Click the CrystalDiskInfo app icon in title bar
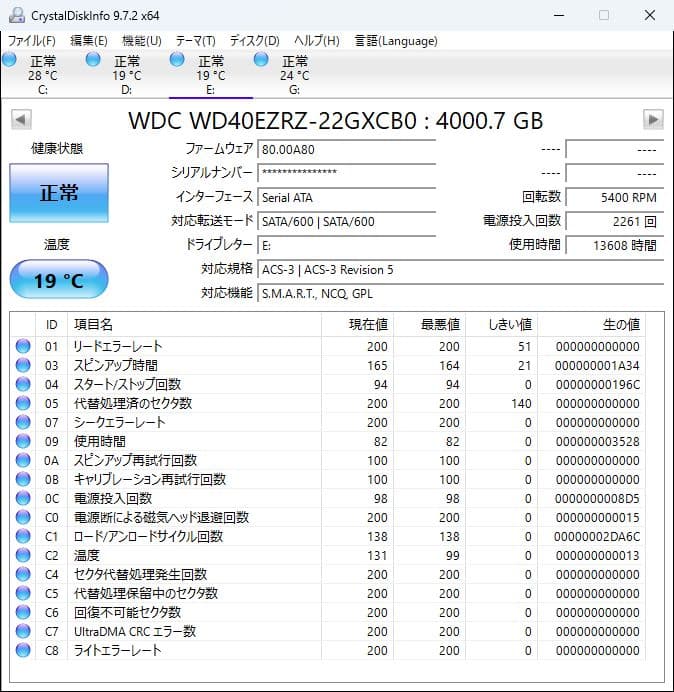 [x=17, y=15]
